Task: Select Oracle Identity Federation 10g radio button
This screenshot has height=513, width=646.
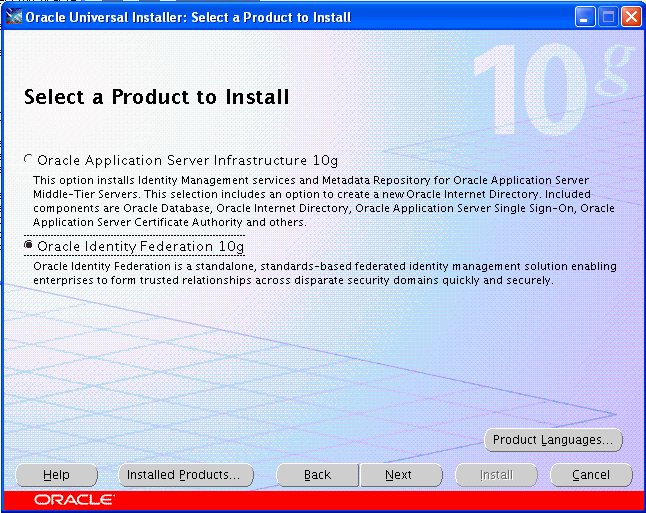Action: (x=28, y=245)
